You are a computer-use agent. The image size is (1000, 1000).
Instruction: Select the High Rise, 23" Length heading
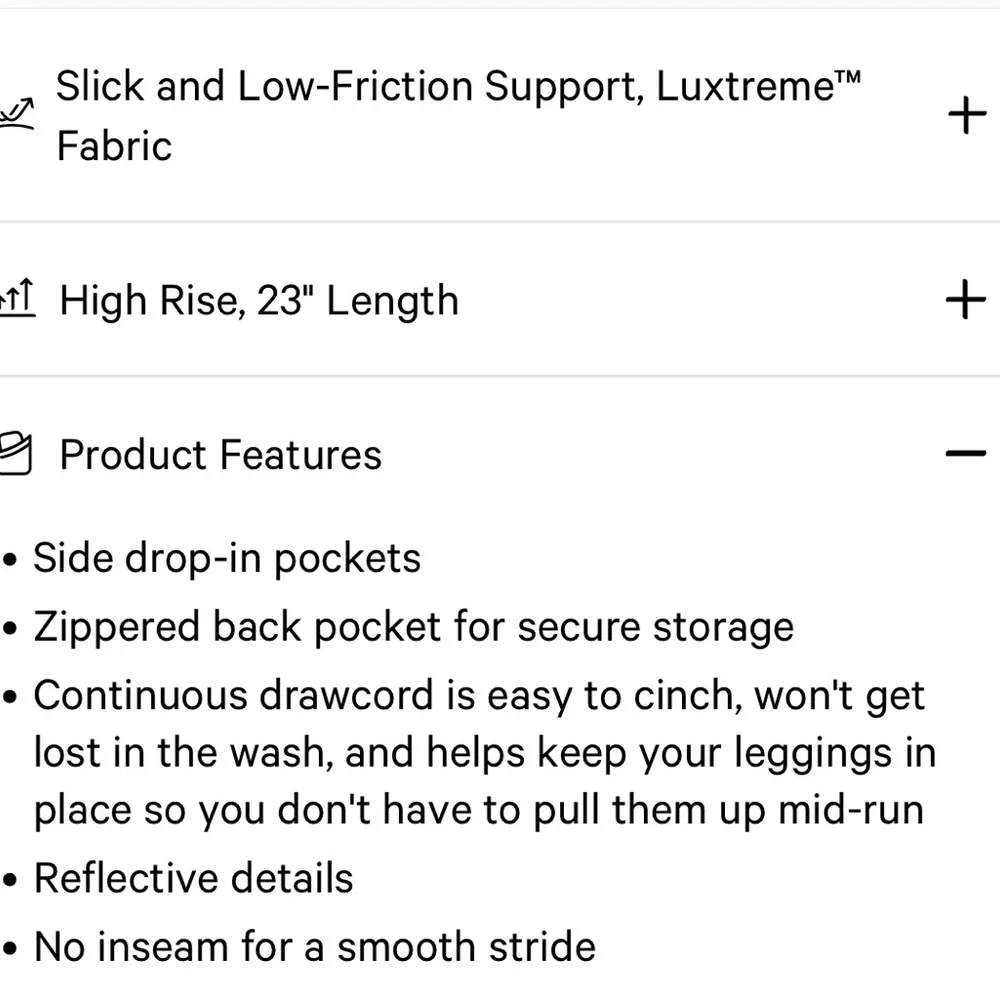[x=259, y=300]
